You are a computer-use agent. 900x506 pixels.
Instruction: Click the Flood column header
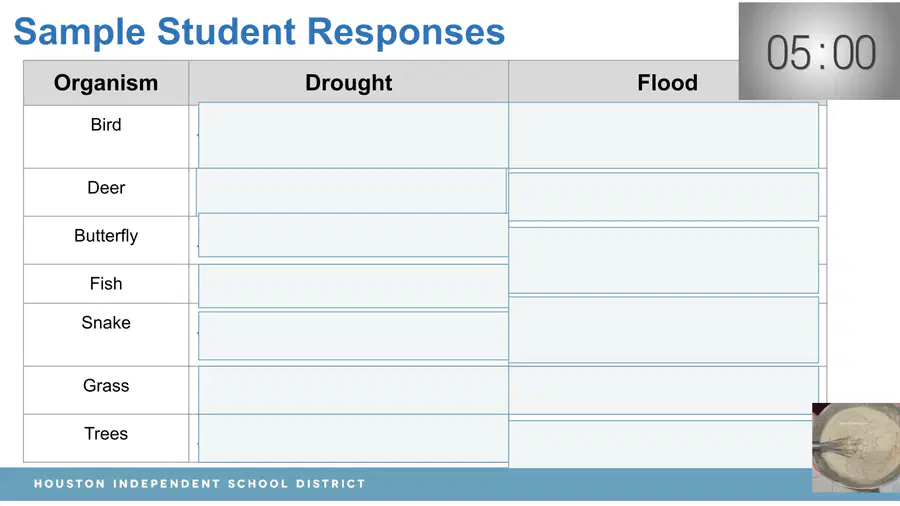(667, 83)
